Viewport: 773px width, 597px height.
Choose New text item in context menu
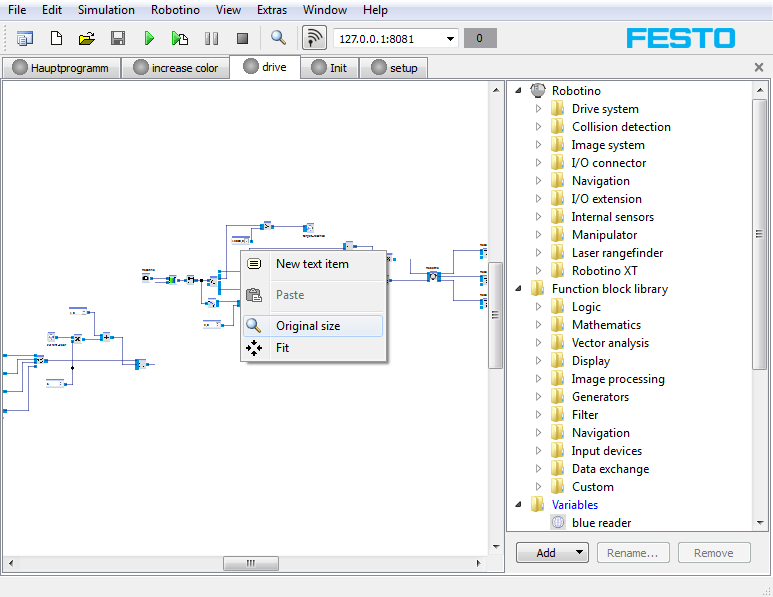313,264
